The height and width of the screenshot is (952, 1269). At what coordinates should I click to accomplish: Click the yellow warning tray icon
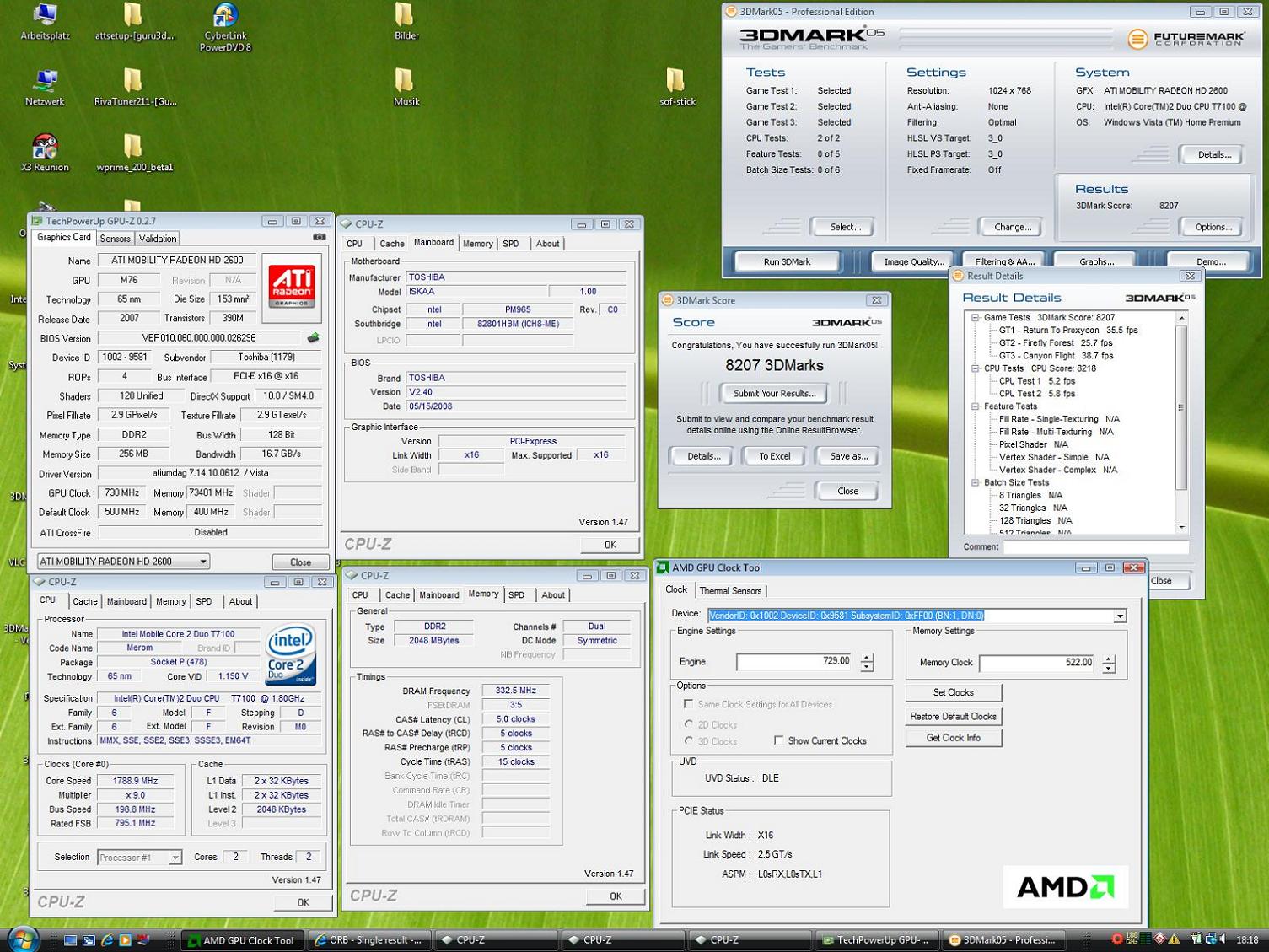[x=1174, y=939]
